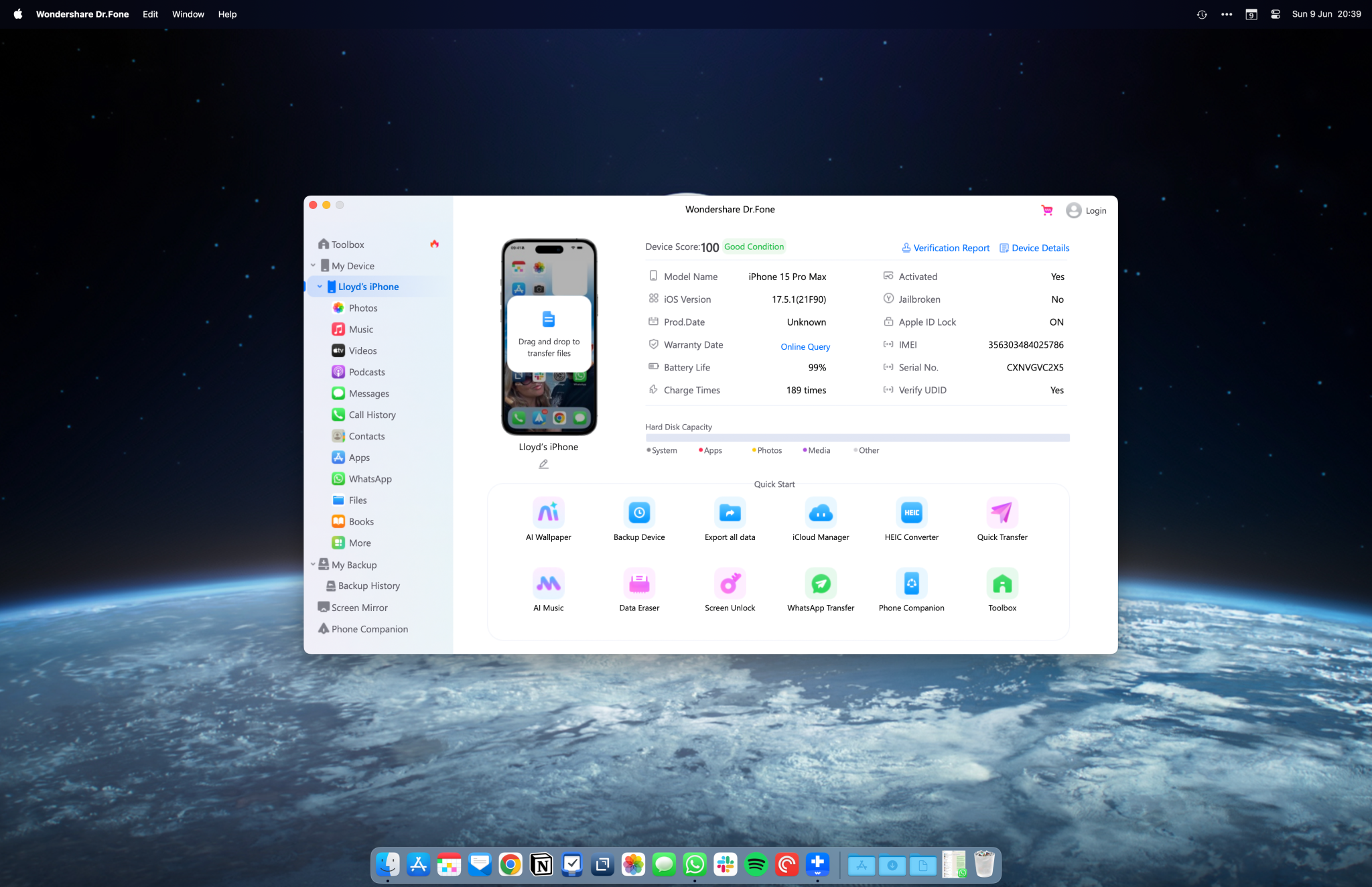
Task: Open the AI Wallpaper tool
Action: (548, 519)
